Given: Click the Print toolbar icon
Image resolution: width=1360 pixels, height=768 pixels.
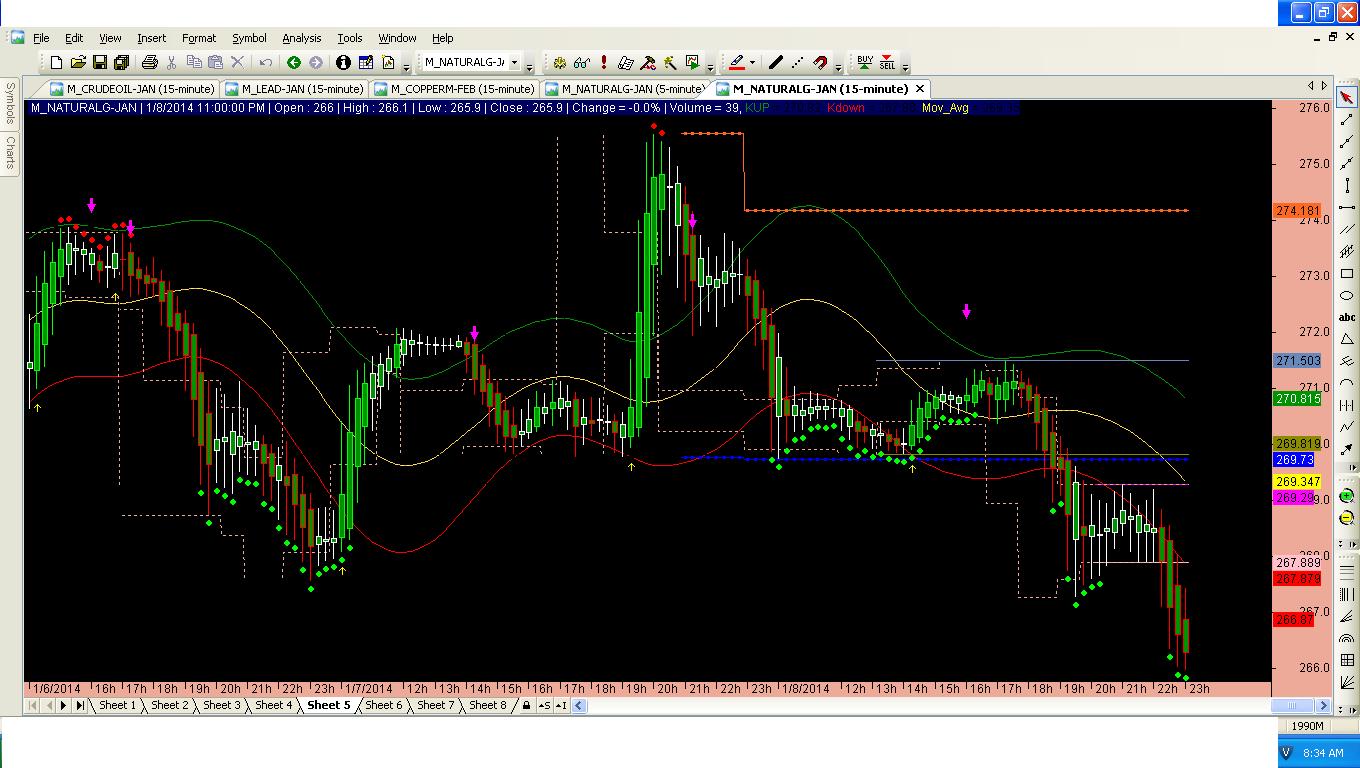Looking at the screenshot, I should (150, 63).
